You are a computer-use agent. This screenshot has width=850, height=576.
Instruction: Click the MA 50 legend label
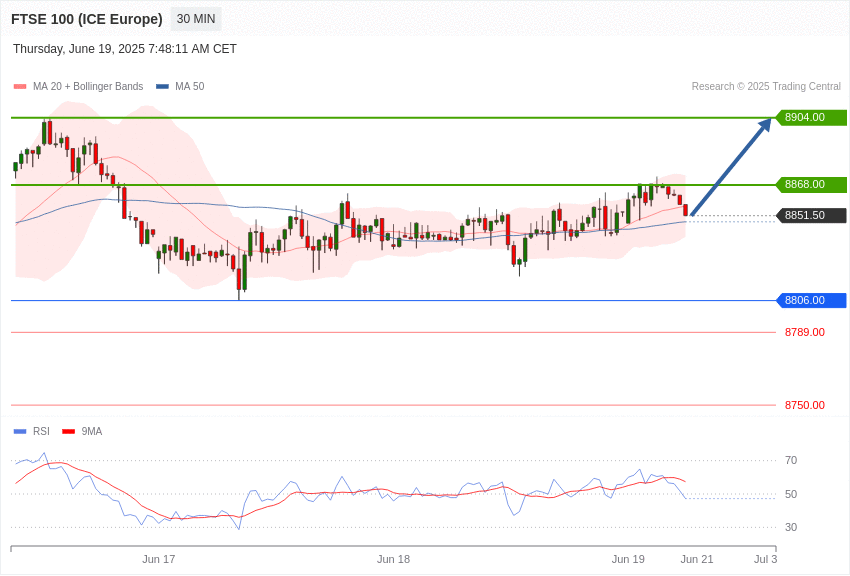(190, 86)
